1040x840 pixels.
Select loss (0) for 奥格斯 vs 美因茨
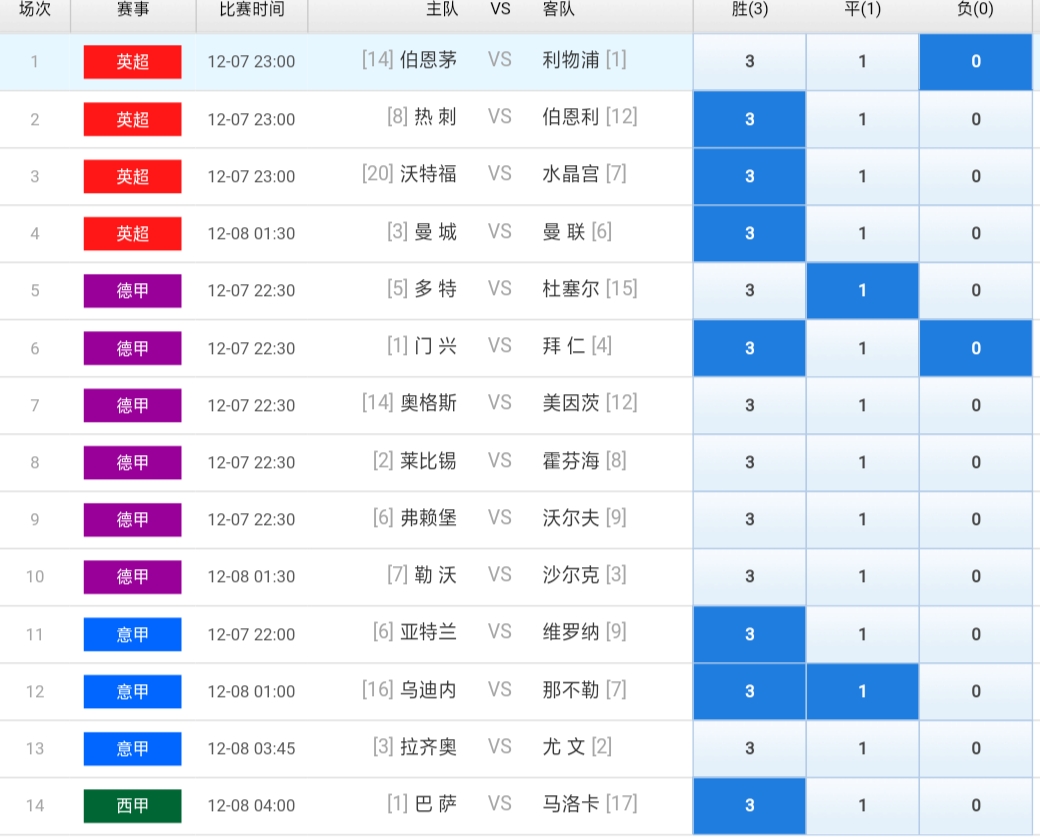click(x=976, y=405)
